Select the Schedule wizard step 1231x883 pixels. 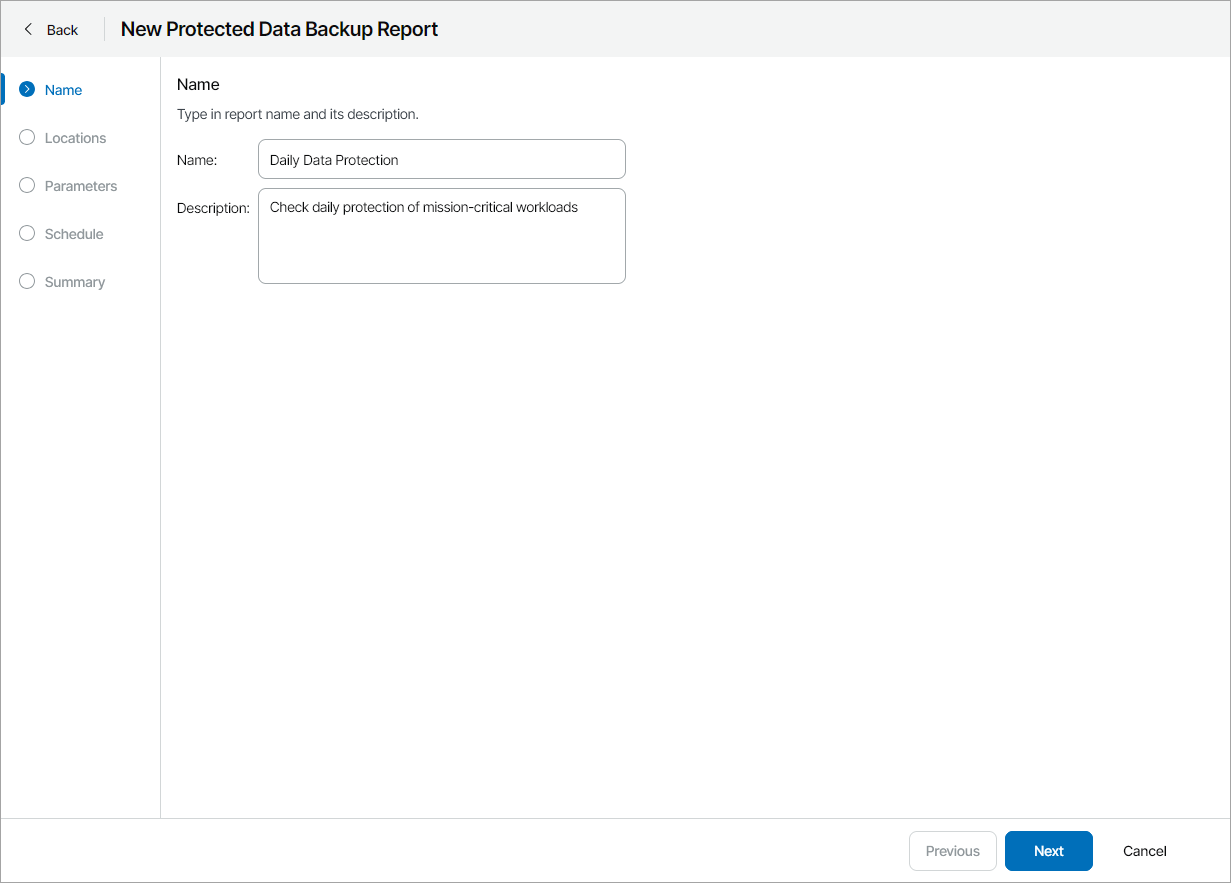pyautogui.click(x=75, y=233)
